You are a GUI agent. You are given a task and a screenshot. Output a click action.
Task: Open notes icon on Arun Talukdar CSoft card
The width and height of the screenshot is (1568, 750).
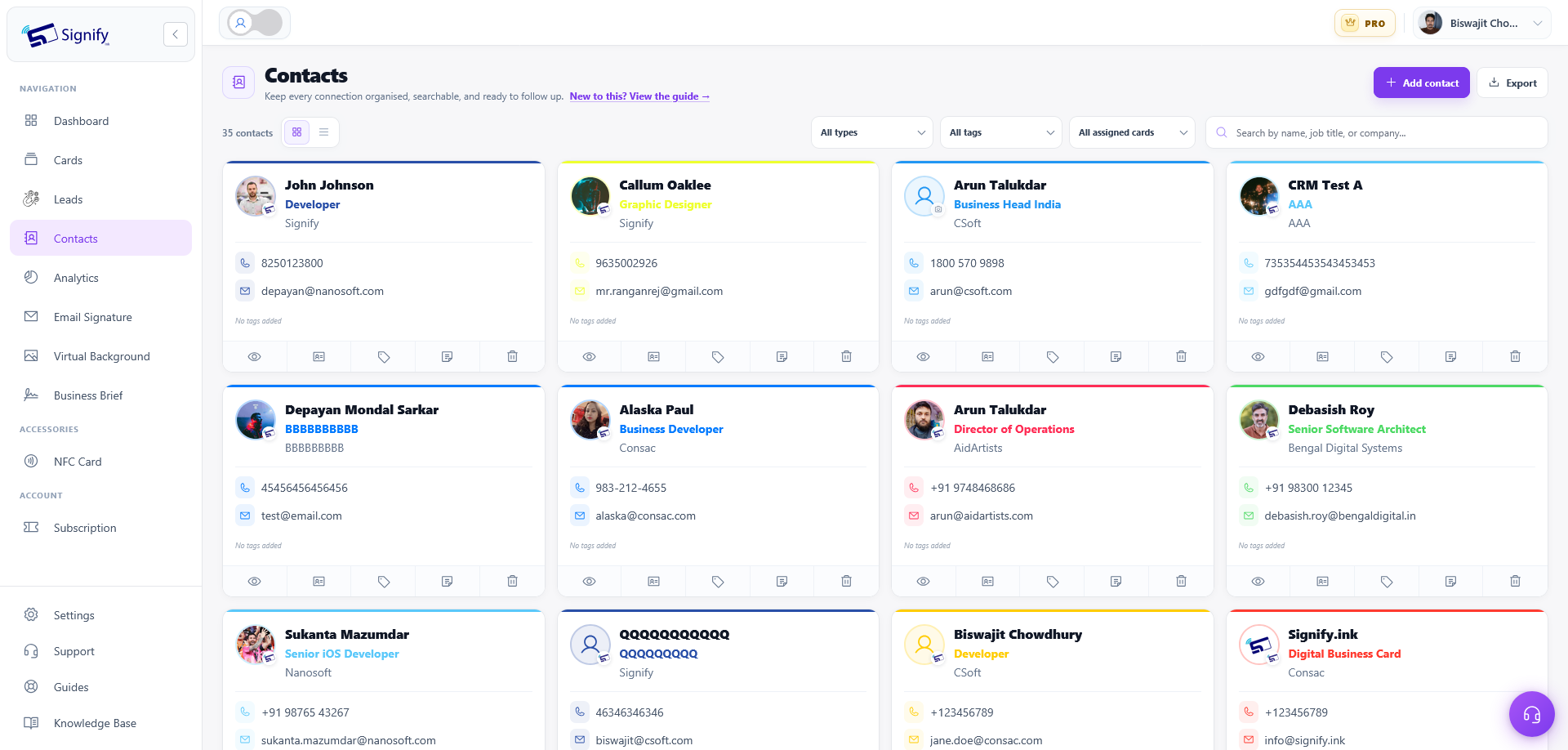click(x=1116, y=356)
